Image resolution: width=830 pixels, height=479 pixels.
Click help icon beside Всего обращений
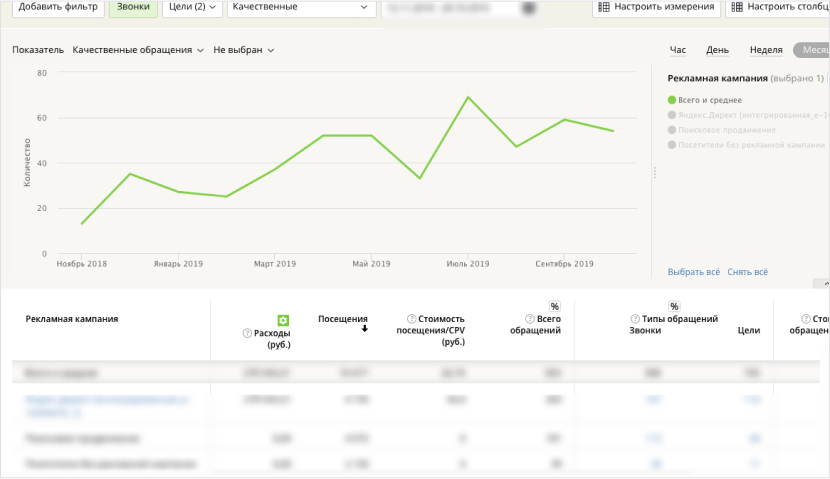point(527,319)
